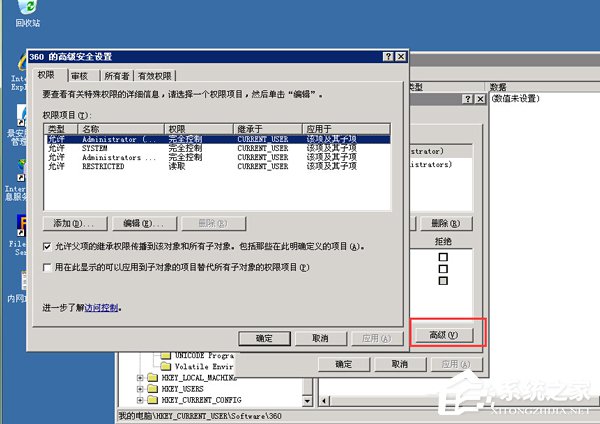This screenshot has width=600, height=424.
Task: Click the UNICODE Program folder icon
Action: coord(166,355)
